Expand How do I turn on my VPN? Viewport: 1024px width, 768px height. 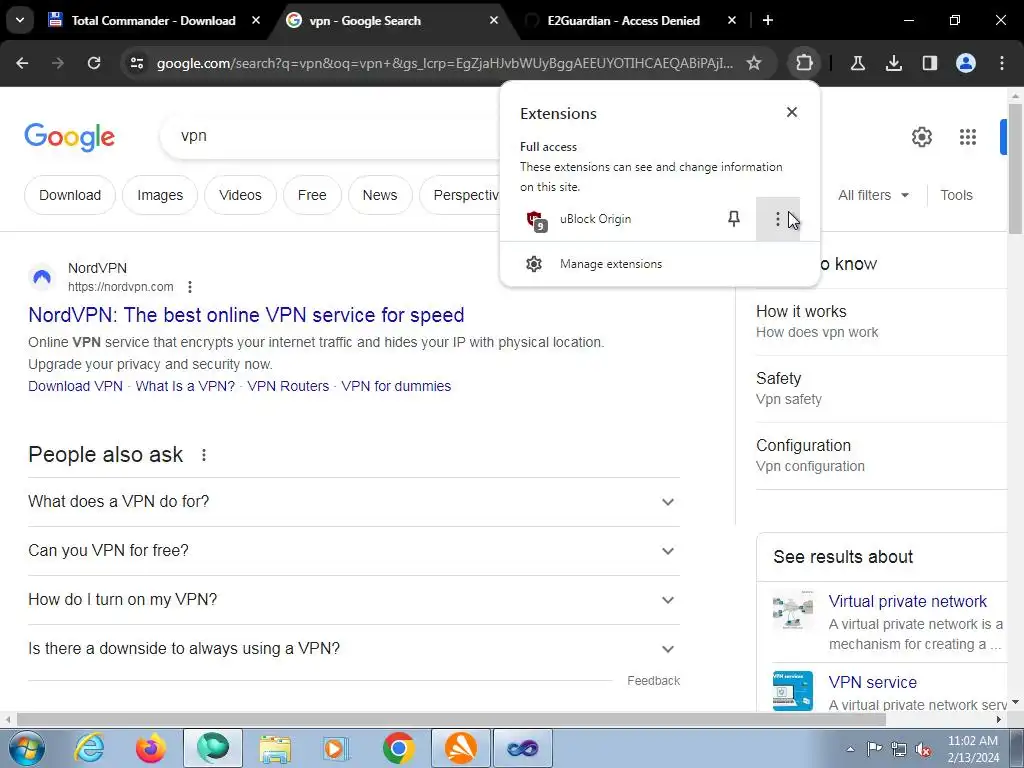click(x=353, y=600)
